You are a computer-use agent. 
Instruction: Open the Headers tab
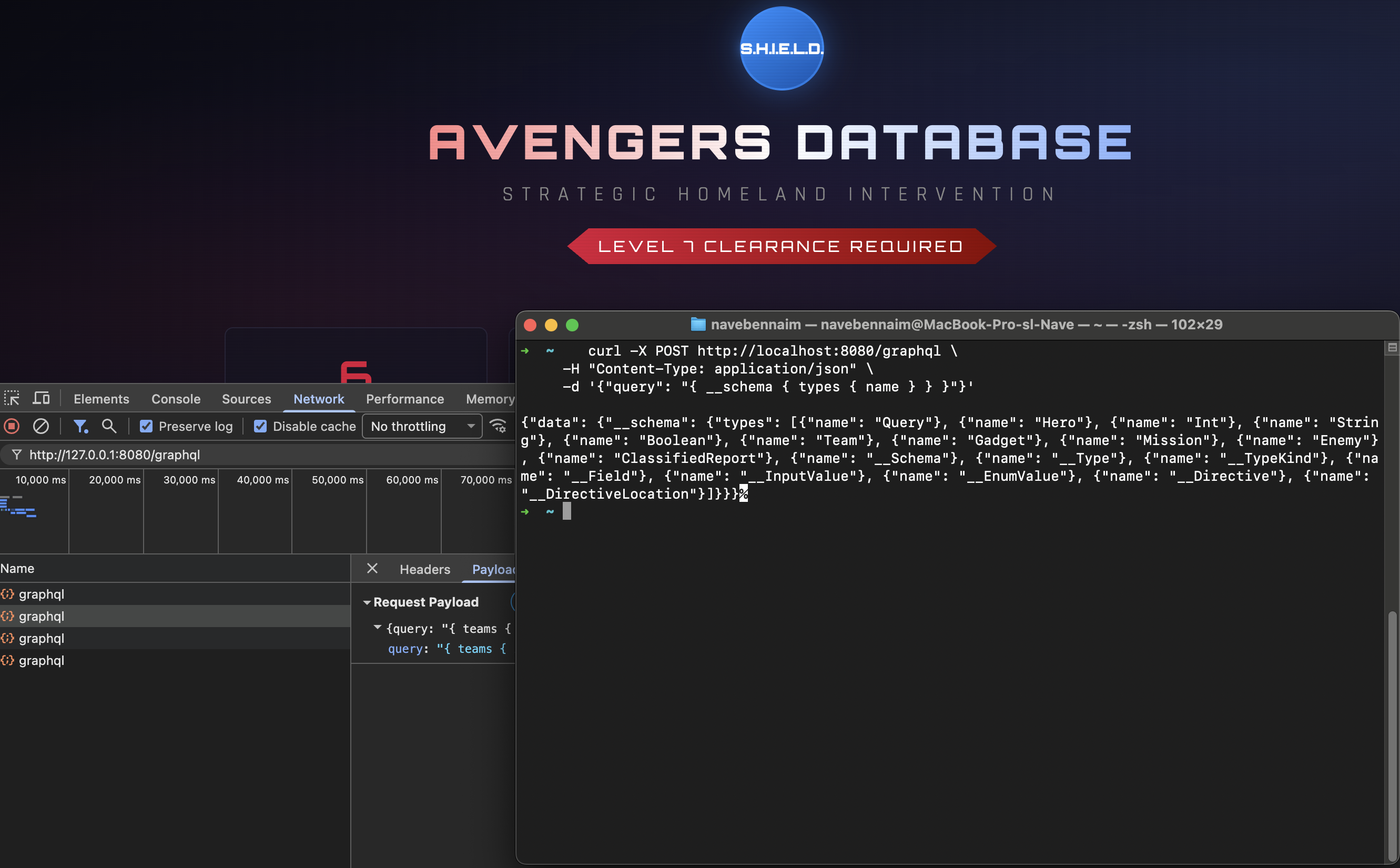point(424,570)
